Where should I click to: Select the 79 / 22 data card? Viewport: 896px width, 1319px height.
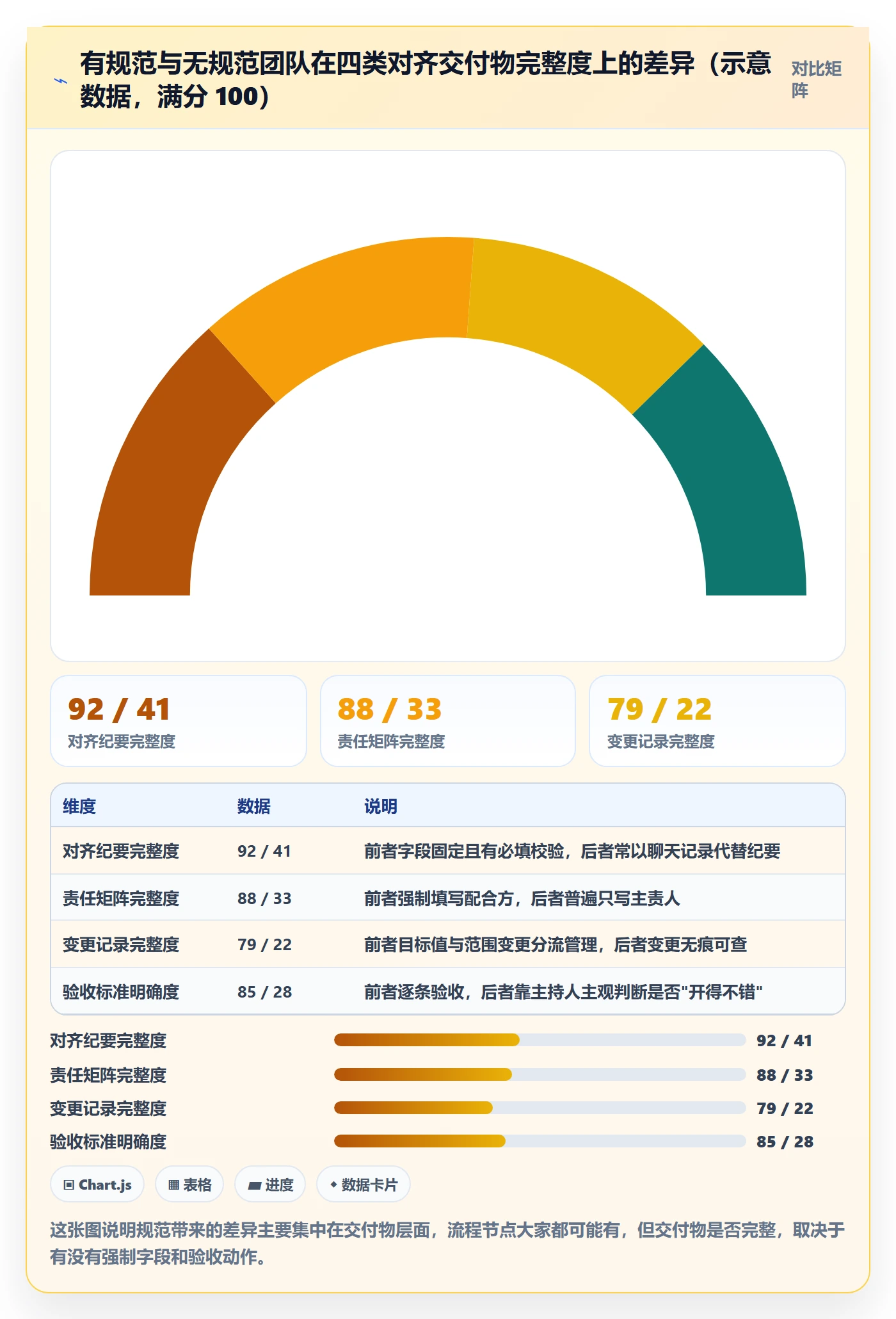pos(717,721)
